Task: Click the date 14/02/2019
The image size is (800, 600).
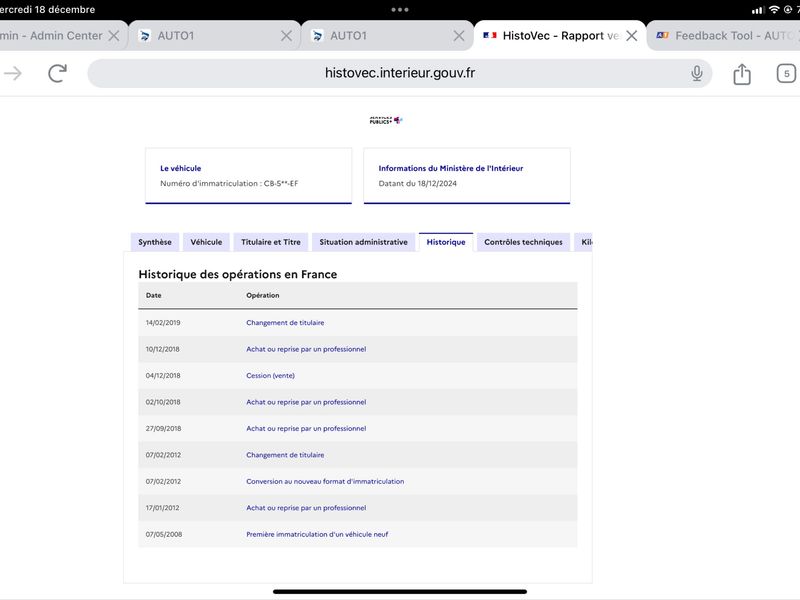Action: click(163, 323)
